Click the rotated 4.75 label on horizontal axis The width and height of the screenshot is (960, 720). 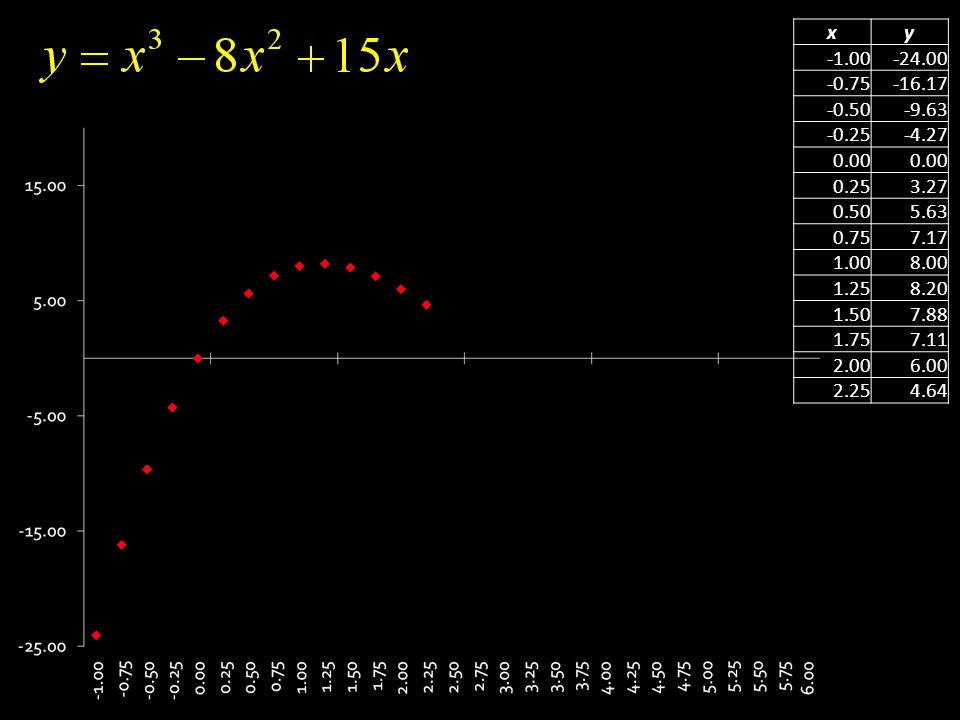pos(683,677)
